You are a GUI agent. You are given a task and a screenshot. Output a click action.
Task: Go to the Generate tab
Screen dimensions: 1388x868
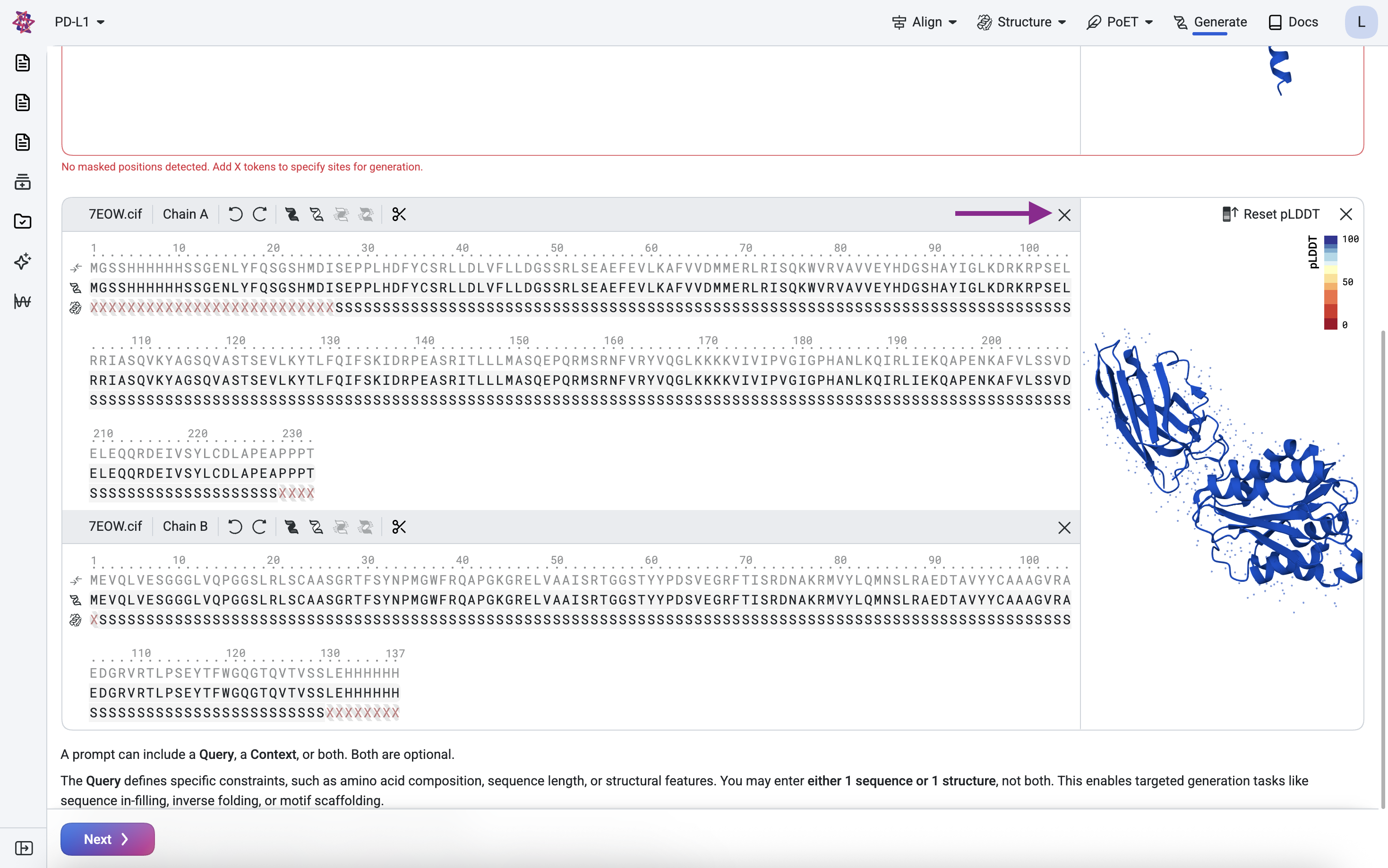[x=1210, y=22]
